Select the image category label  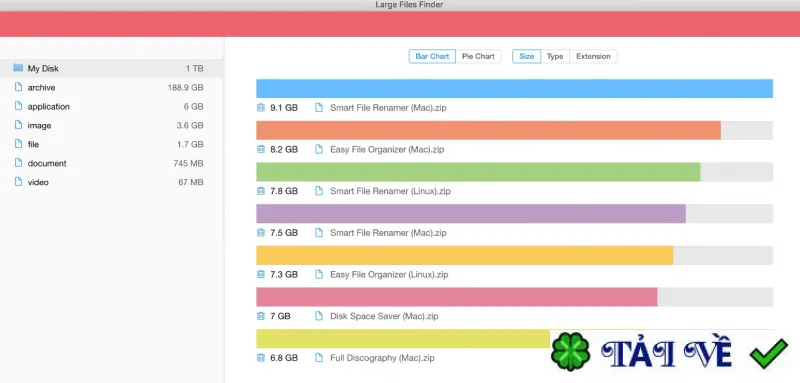39,125
